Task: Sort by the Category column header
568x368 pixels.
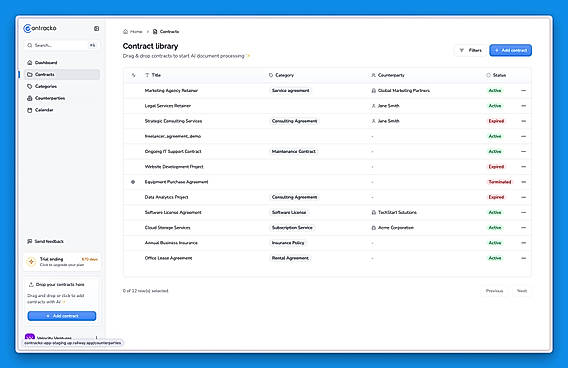Action: pyautogui.click(x=281, y=75)
